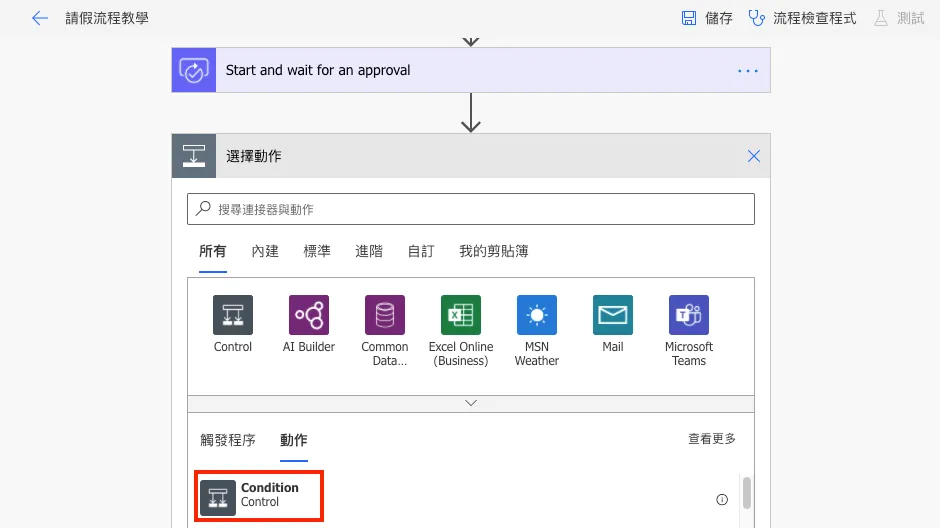Image resolution: width=940 pixels, height=528 pixels.
Task: Open the flow checker (流程檢查程式)
Action: tap(802, 18)
